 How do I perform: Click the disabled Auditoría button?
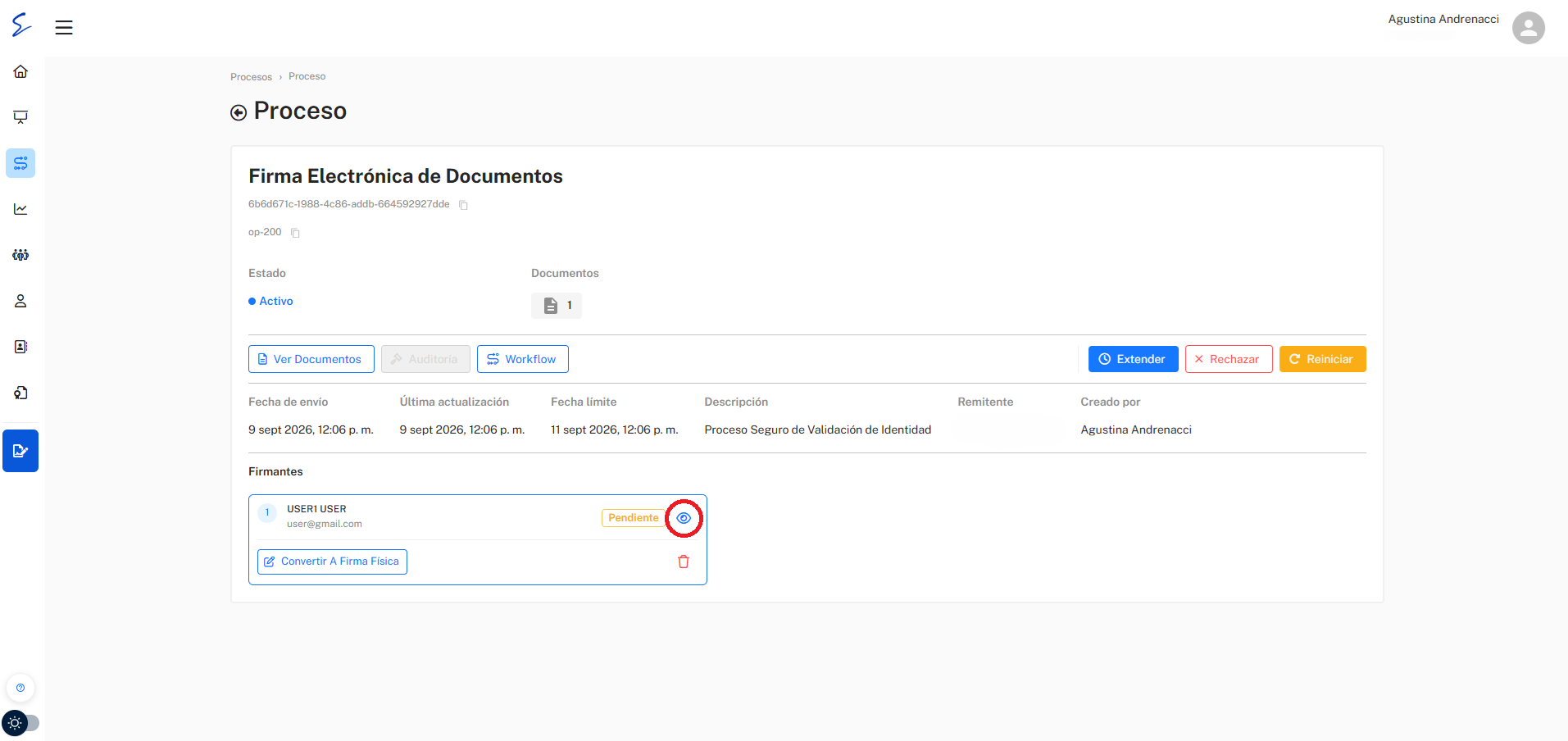pos(425,359)
